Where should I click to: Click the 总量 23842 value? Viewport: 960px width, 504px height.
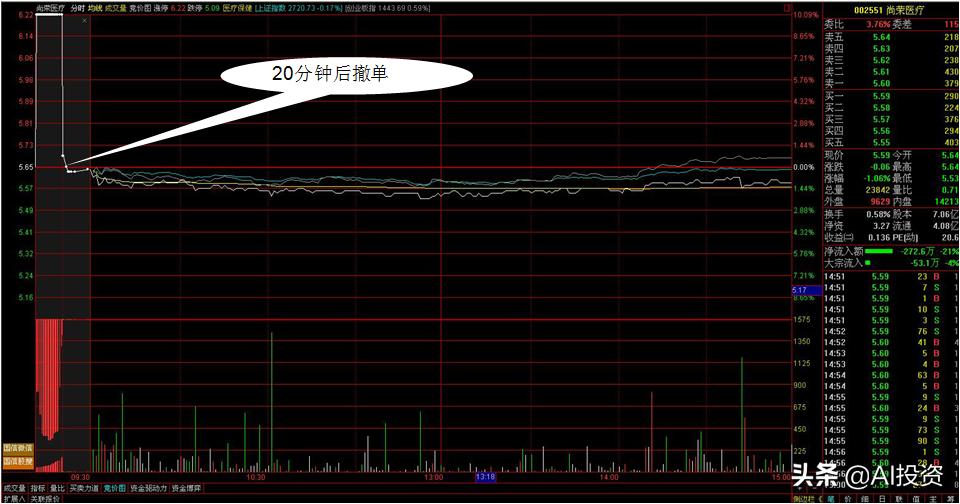pyautogui.click(x=879, y=190)
